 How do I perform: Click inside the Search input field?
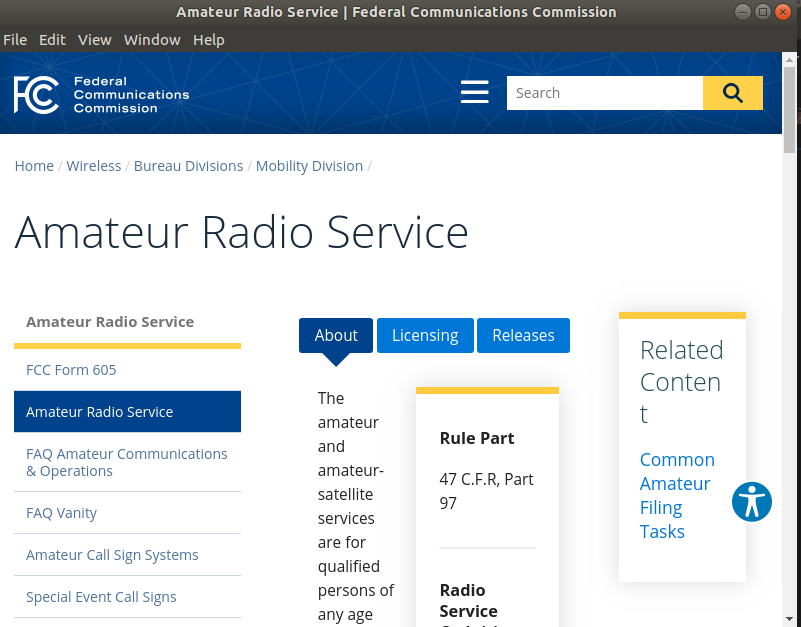[x=605, y=93]
